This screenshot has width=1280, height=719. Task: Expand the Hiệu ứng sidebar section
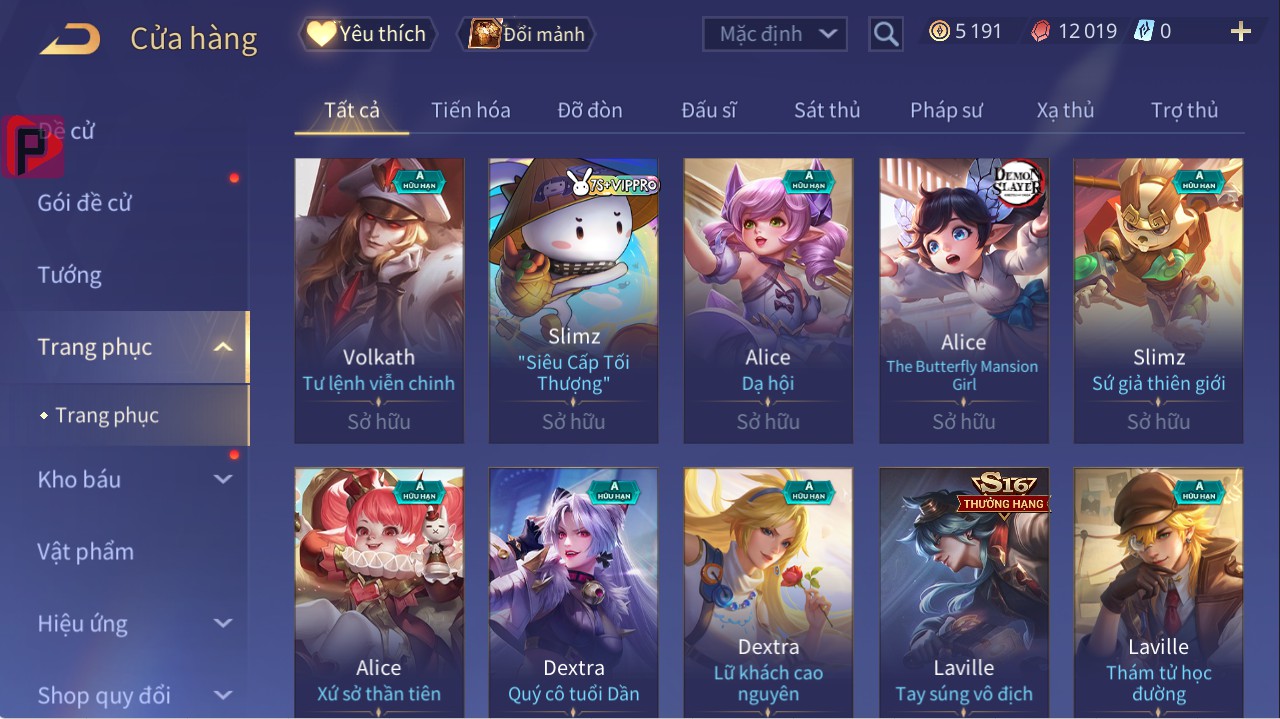223,624
